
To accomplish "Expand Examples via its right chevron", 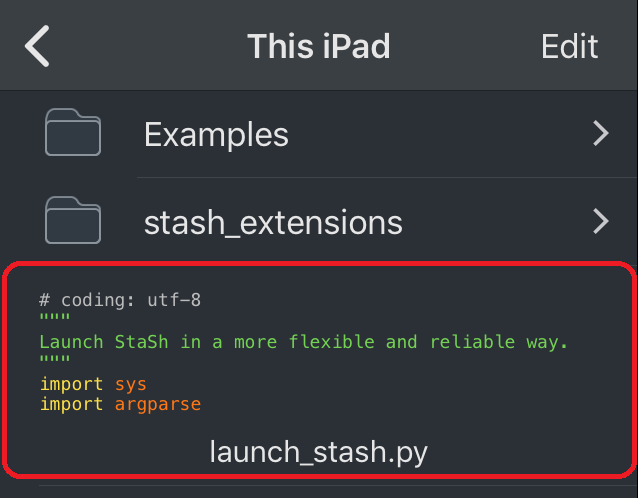I will (x=601, y=133).
